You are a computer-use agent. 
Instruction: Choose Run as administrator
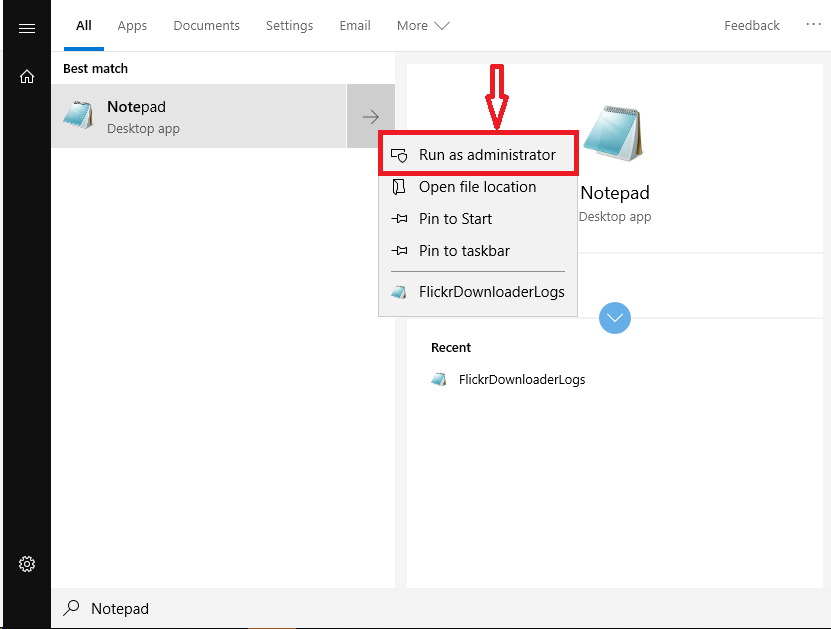(x=478, y=155)
